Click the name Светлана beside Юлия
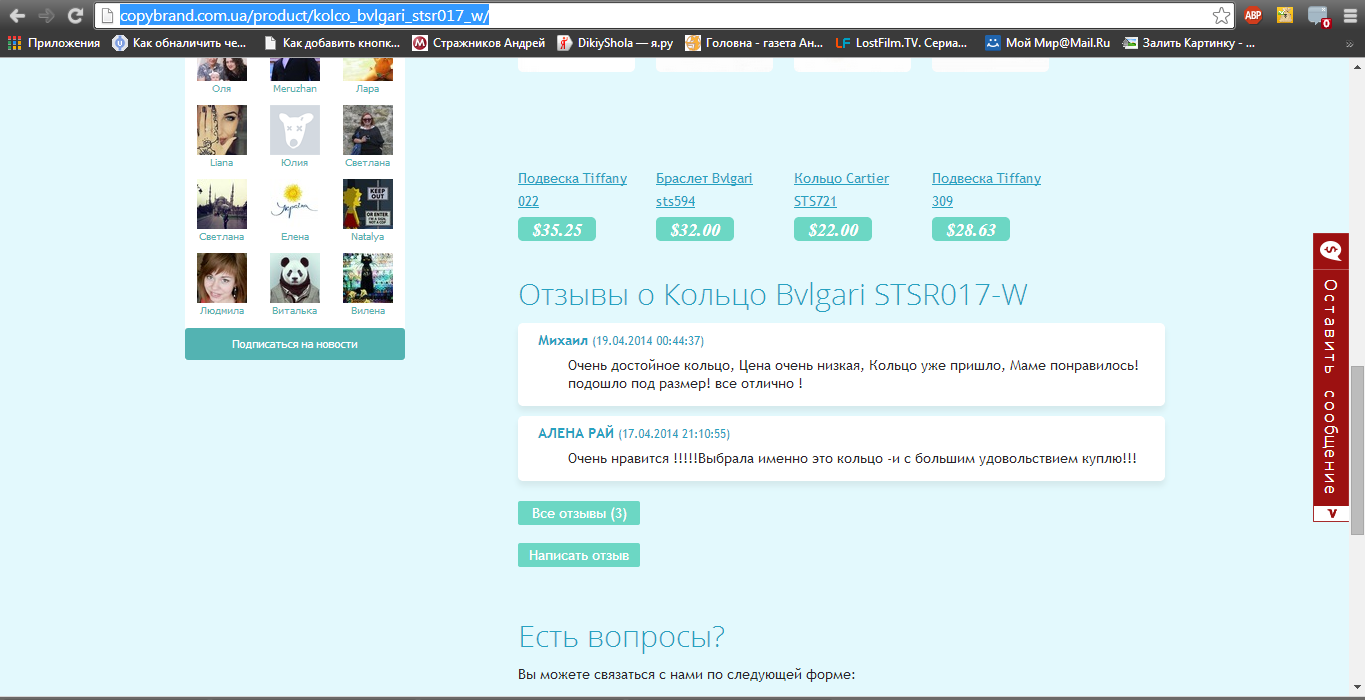This screenshot has height=700, width=1365. (x=368, y=163)
